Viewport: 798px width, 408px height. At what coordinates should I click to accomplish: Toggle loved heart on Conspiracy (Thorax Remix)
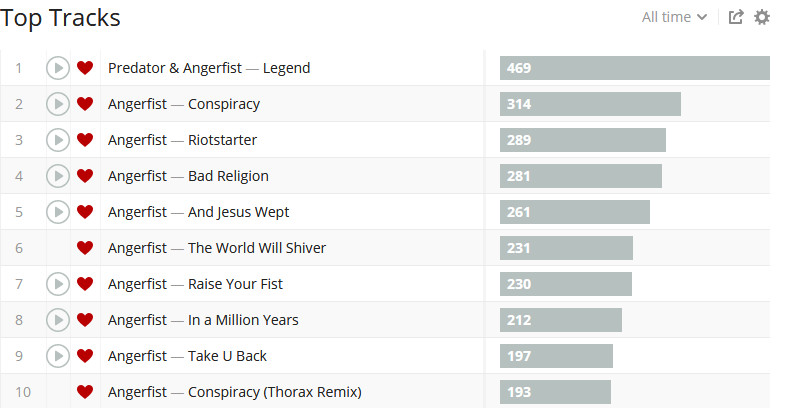tap(85, 392)
